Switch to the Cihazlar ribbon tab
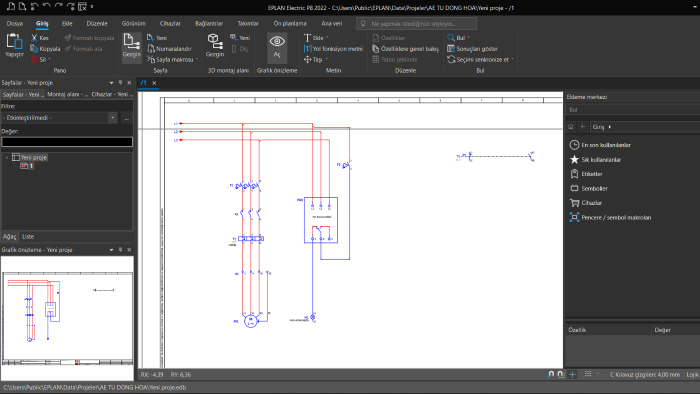 pyautogui.click(x=170, y=23)
